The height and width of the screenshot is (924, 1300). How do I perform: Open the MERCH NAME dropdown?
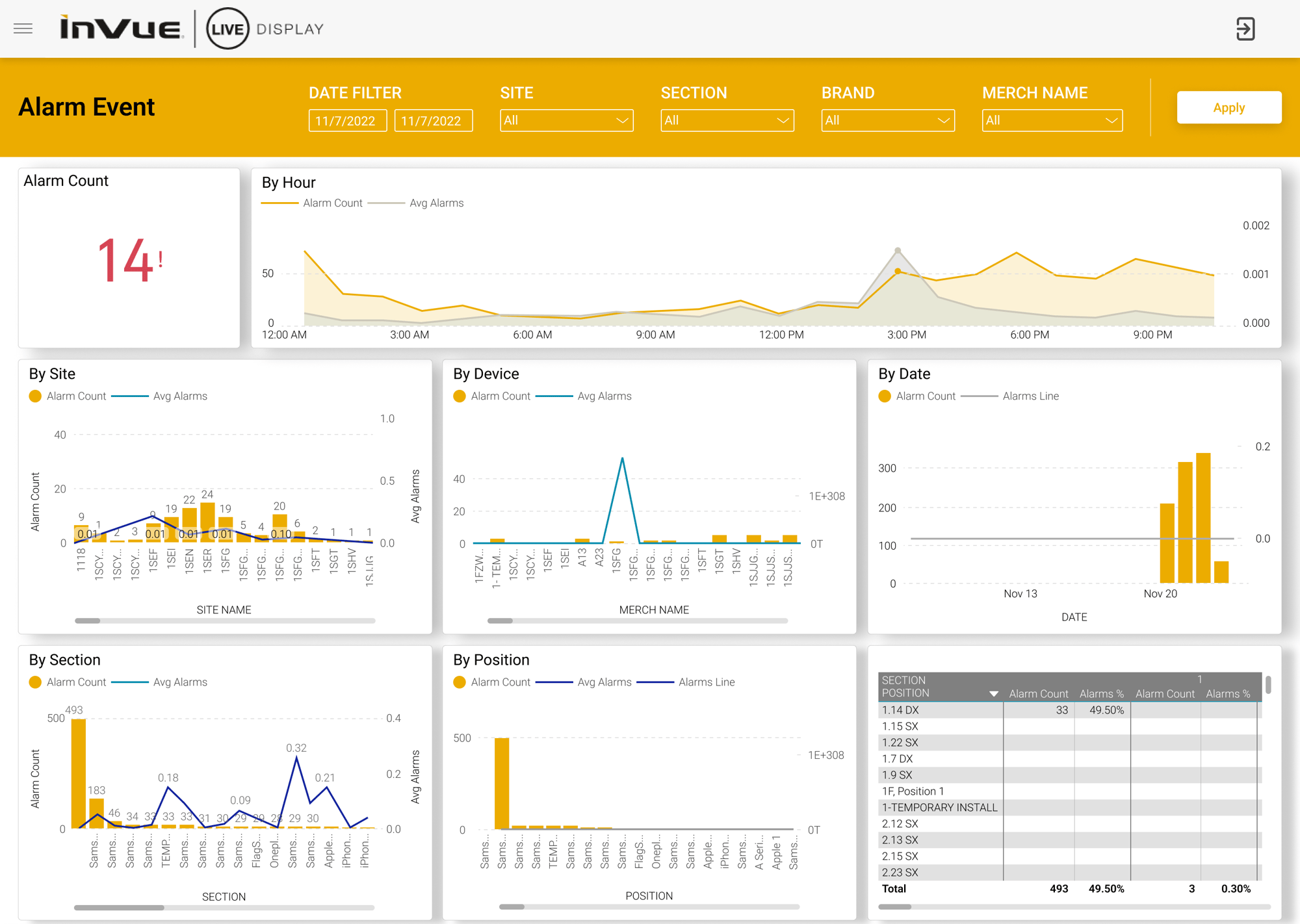point(1052,120)
